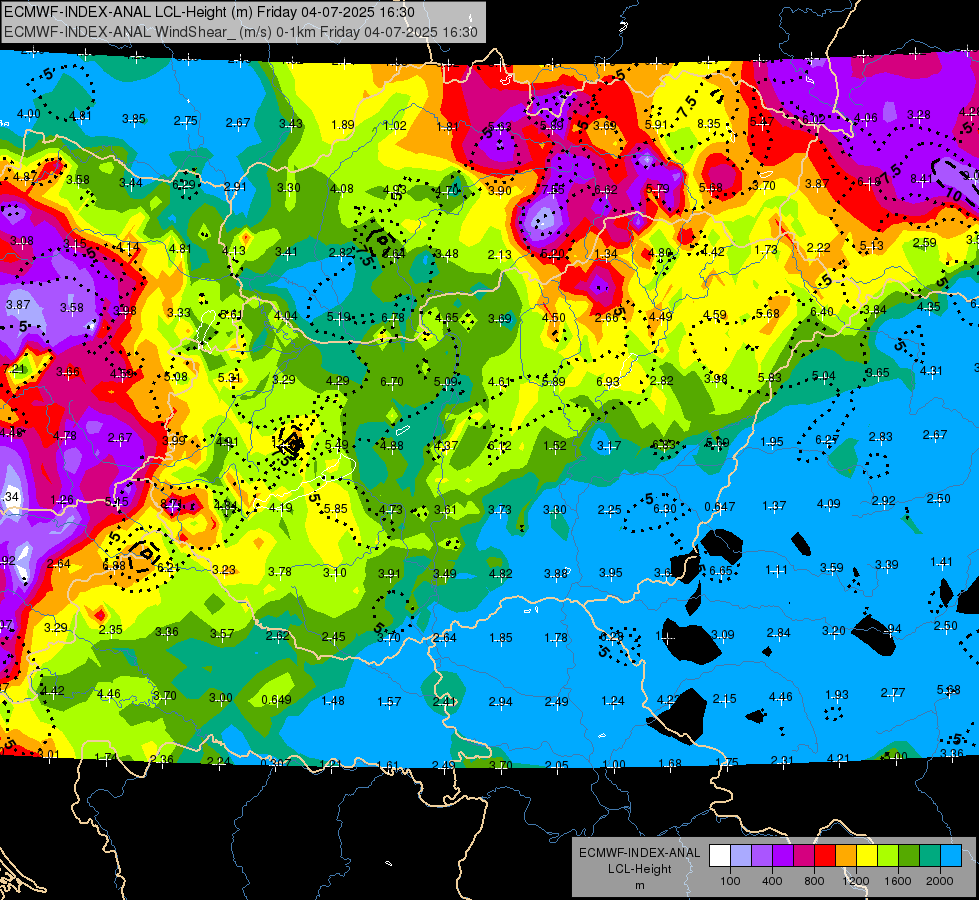The height and width of the screenshot is (900, 979).
Task: Click wind shear value 3.85
Action: [x=134, y=119]
